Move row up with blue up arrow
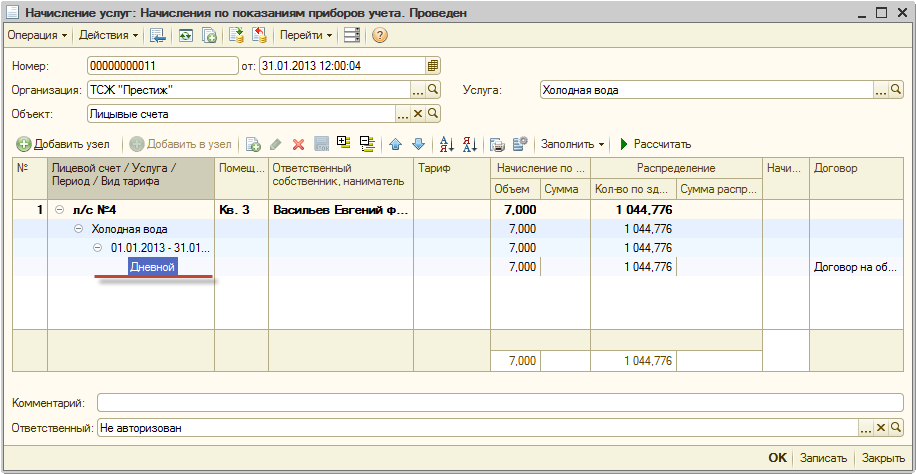916x474 pixels. click(396, 144)
